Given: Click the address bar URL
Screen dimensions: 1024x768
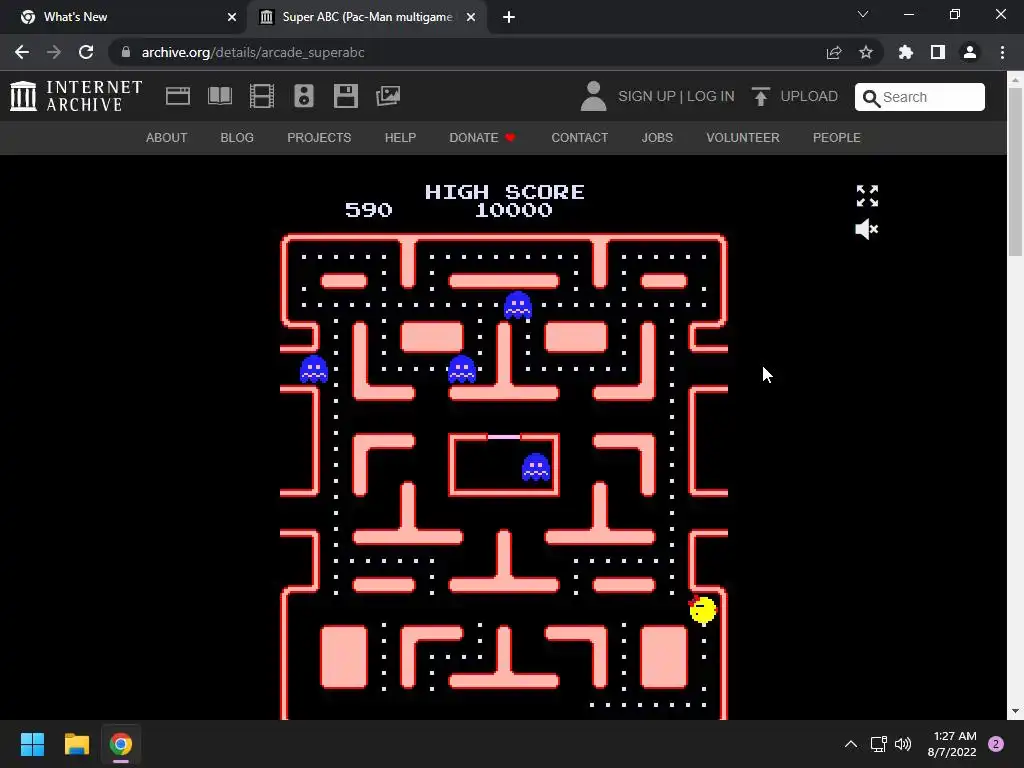Looking at the screenshot, I should pos(253,52).
